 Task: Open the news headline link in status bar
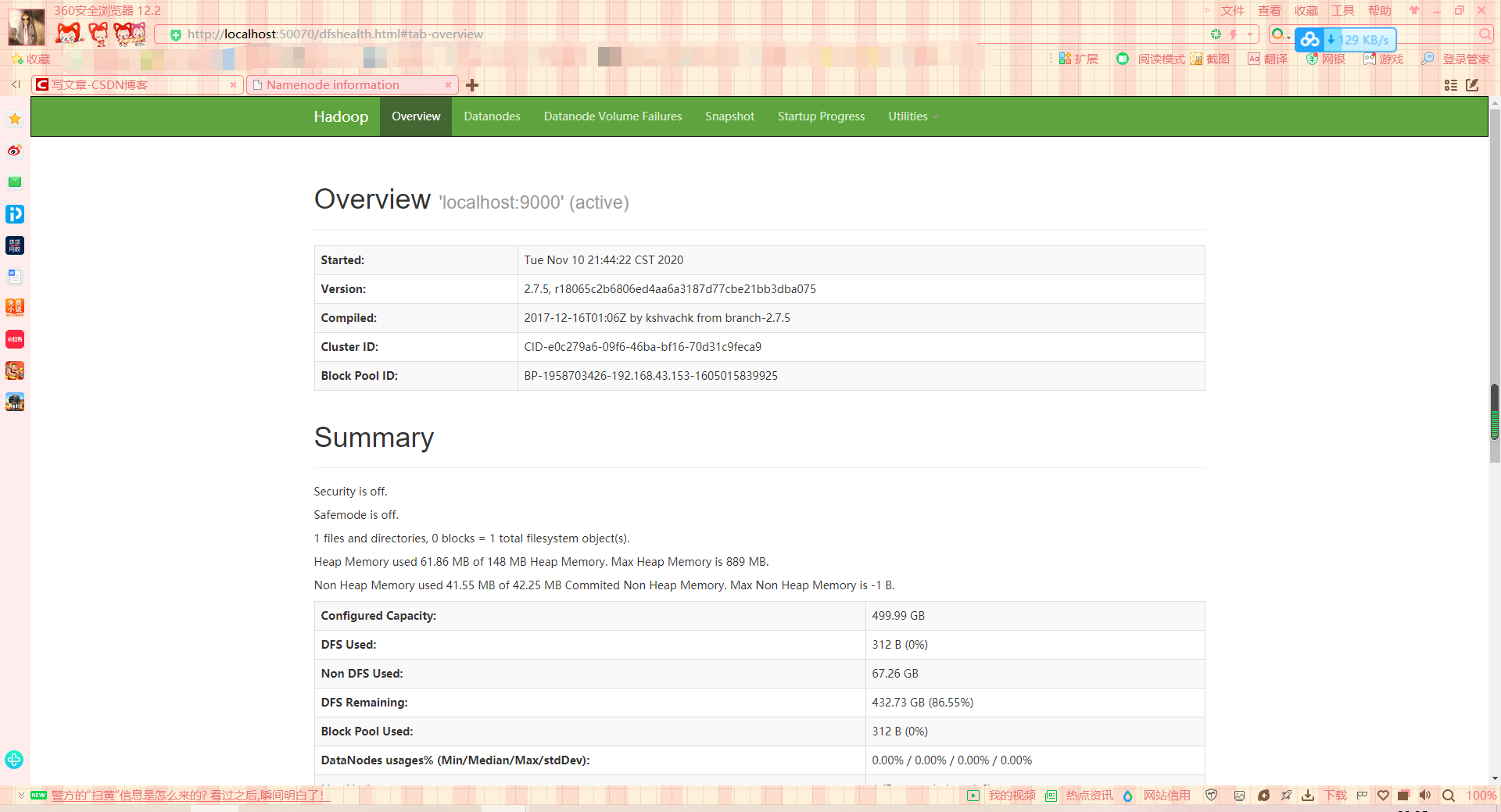coord(190,795)
